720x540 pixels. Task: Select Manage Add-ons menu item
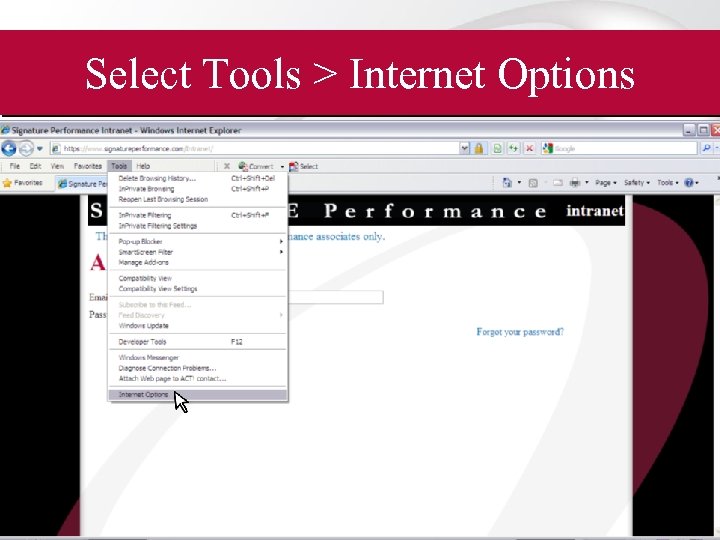click(x=197, y=262)
